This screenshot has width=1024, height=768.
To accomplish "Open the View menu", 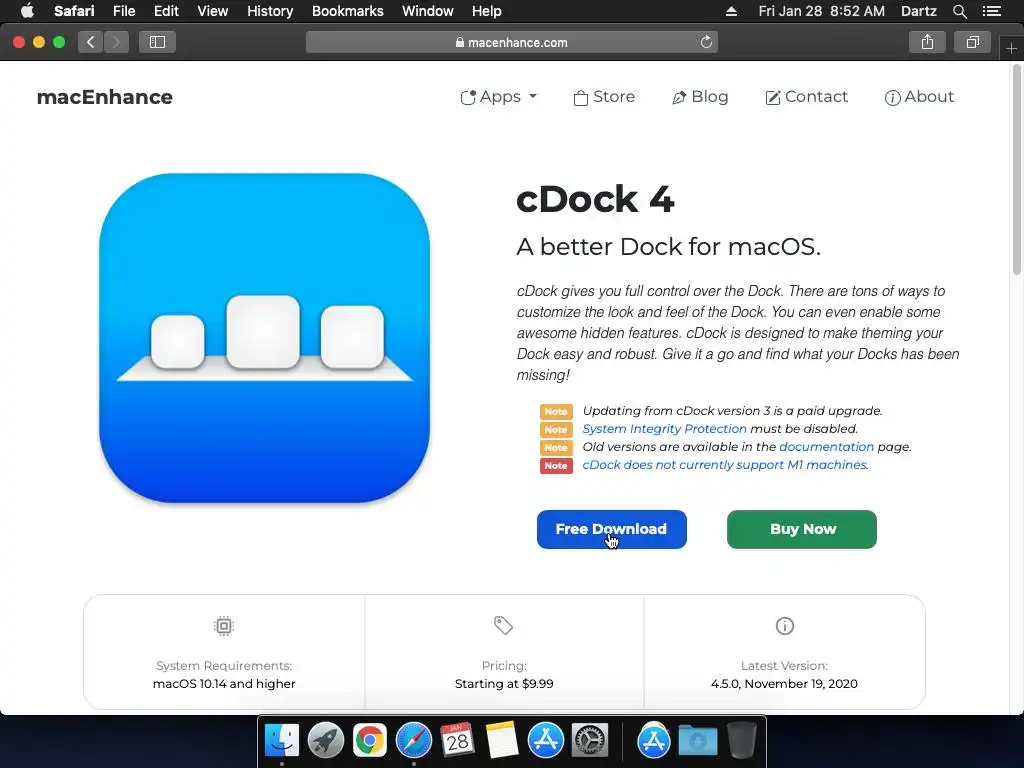I will [x=212, y=11].
